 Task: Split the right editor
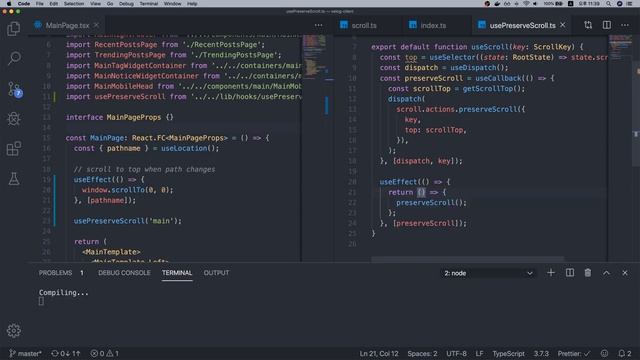[607, 25]
